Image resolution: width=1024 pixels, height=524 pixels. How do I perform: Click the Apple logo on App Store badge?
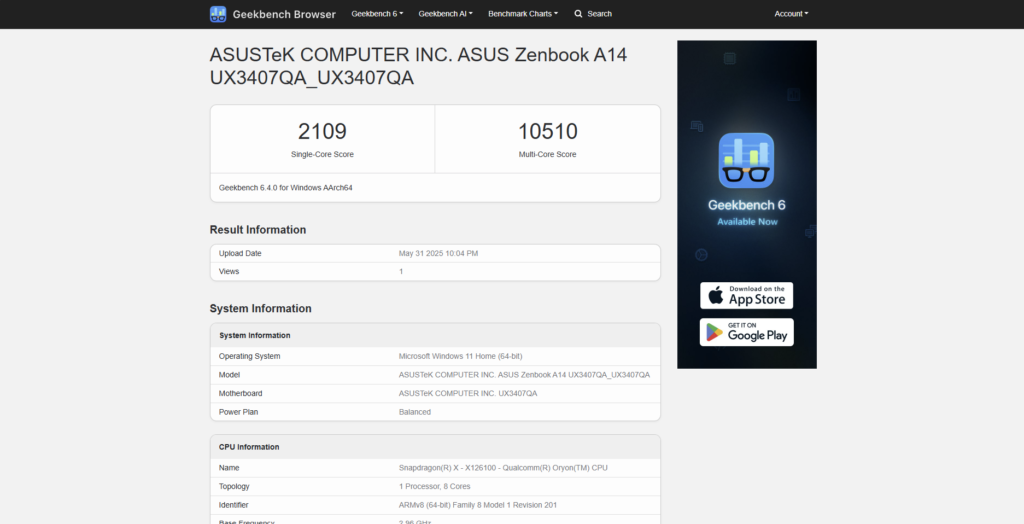(x=715, y=296)
